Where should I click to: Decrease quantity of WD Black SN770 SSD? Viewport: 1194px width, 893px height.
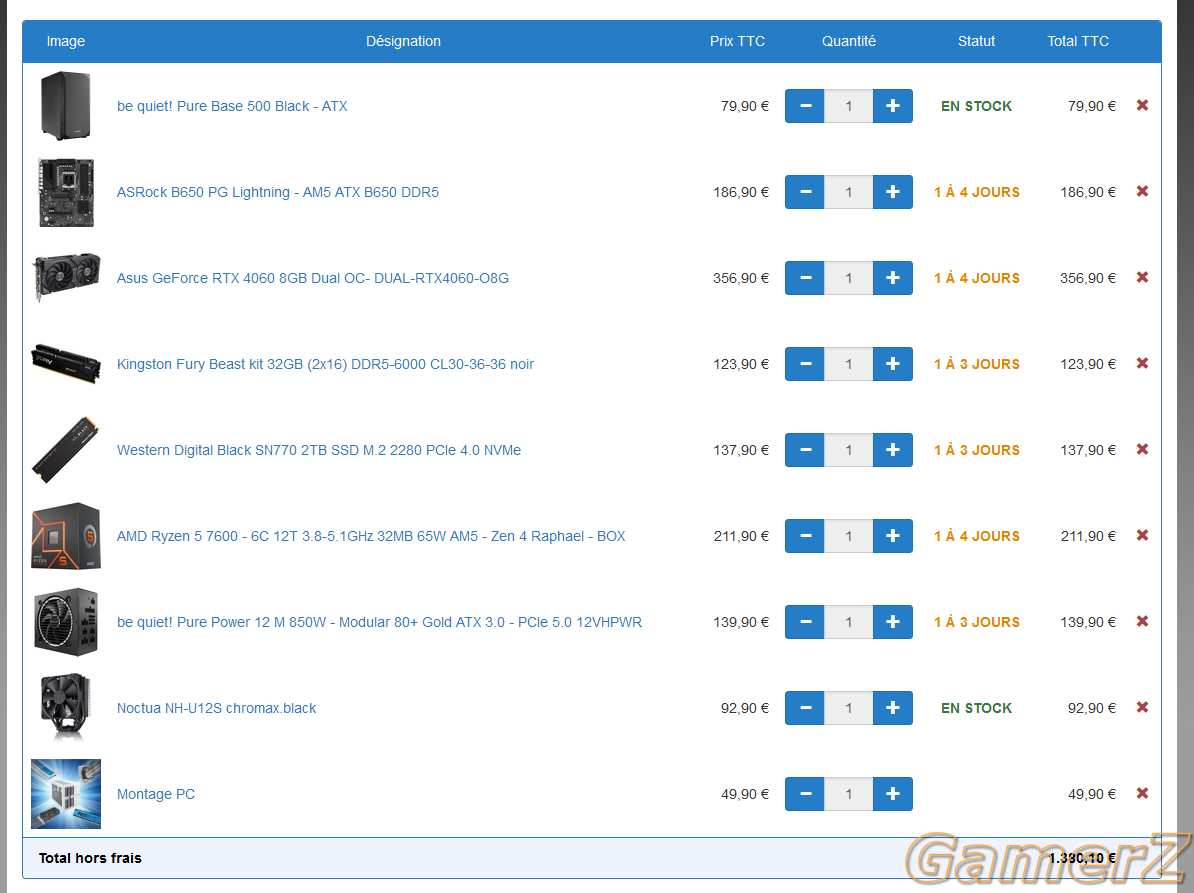pos(805,450)
